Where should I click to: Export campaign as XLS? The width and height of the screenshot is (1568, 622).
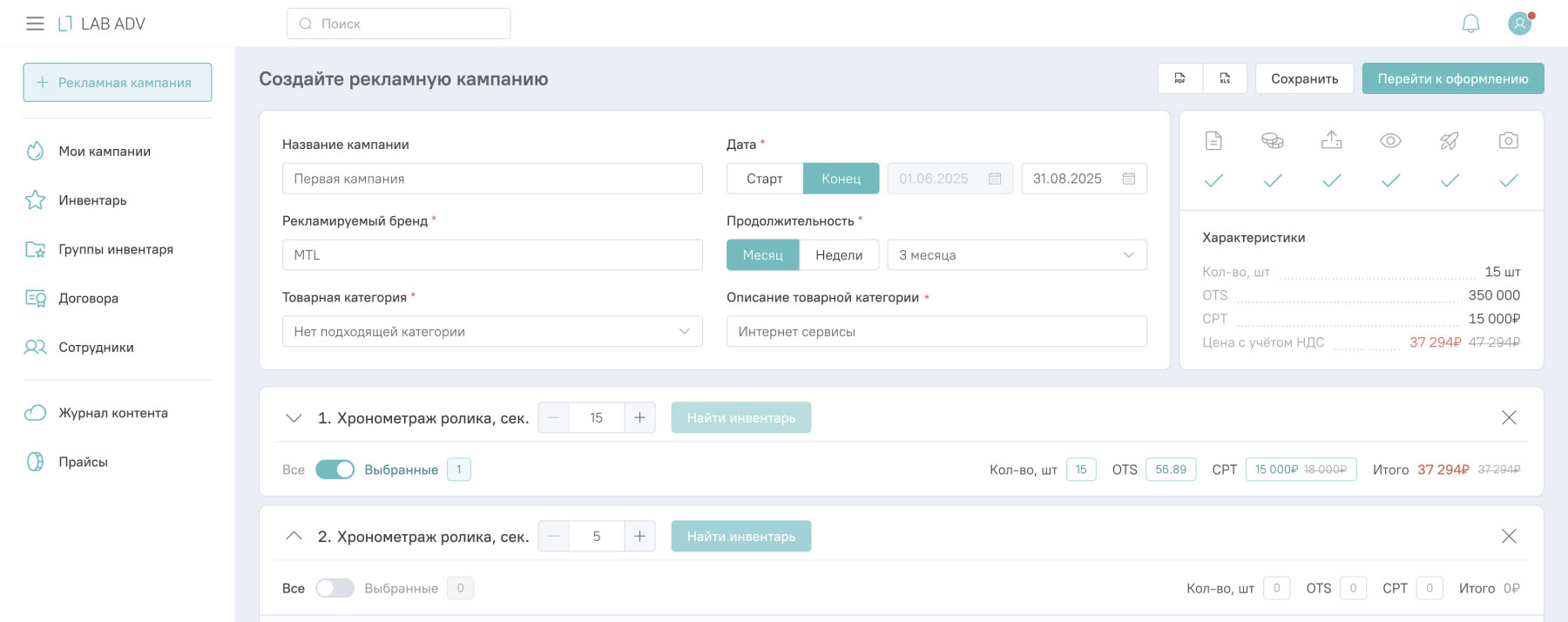[x=1225, y=78]
